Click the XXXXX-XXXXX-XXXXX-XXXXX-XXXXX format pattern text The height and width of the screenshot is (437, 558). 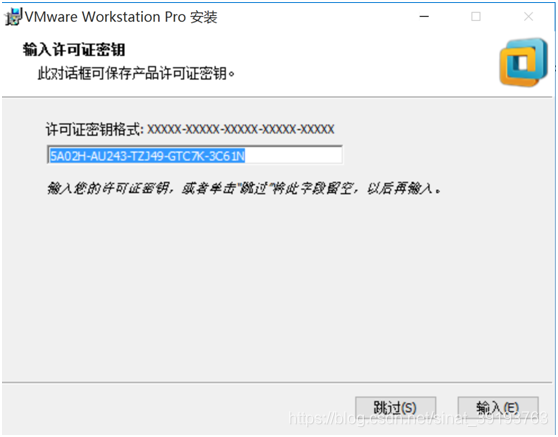241,129
